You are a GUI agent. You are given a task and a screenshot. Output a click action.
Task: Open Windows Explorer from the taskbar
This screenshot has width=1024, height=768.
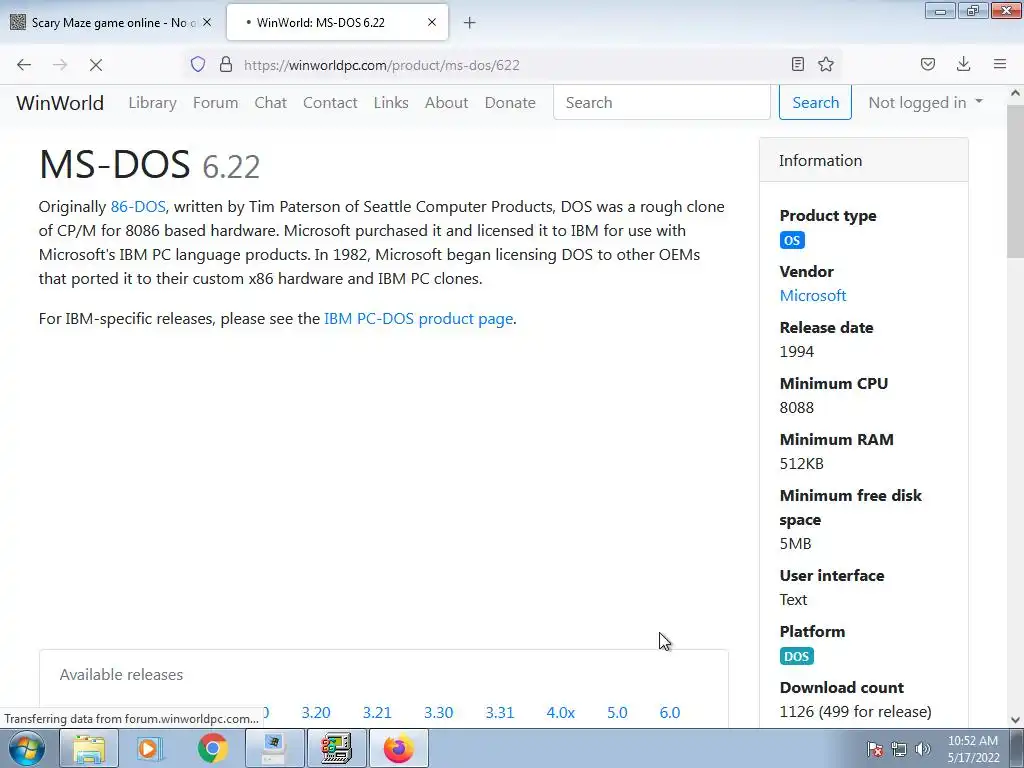[x=89, y=748]
